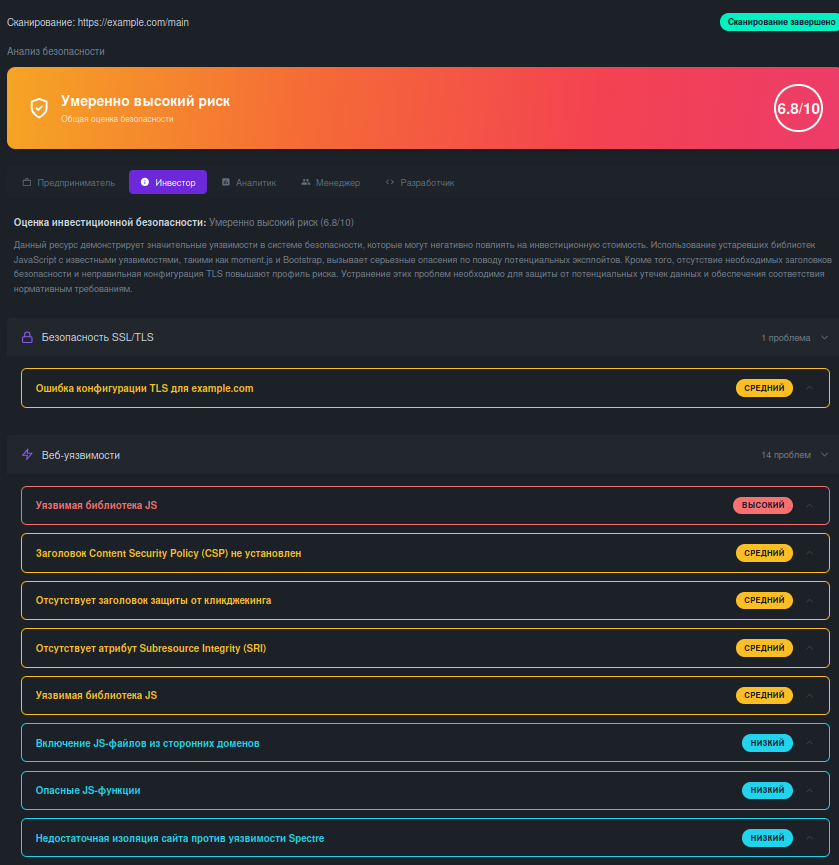Click the padlock icon of Безопасность SSL/TLS section
Screen dimensions: 839x865
tap(25, 337)
